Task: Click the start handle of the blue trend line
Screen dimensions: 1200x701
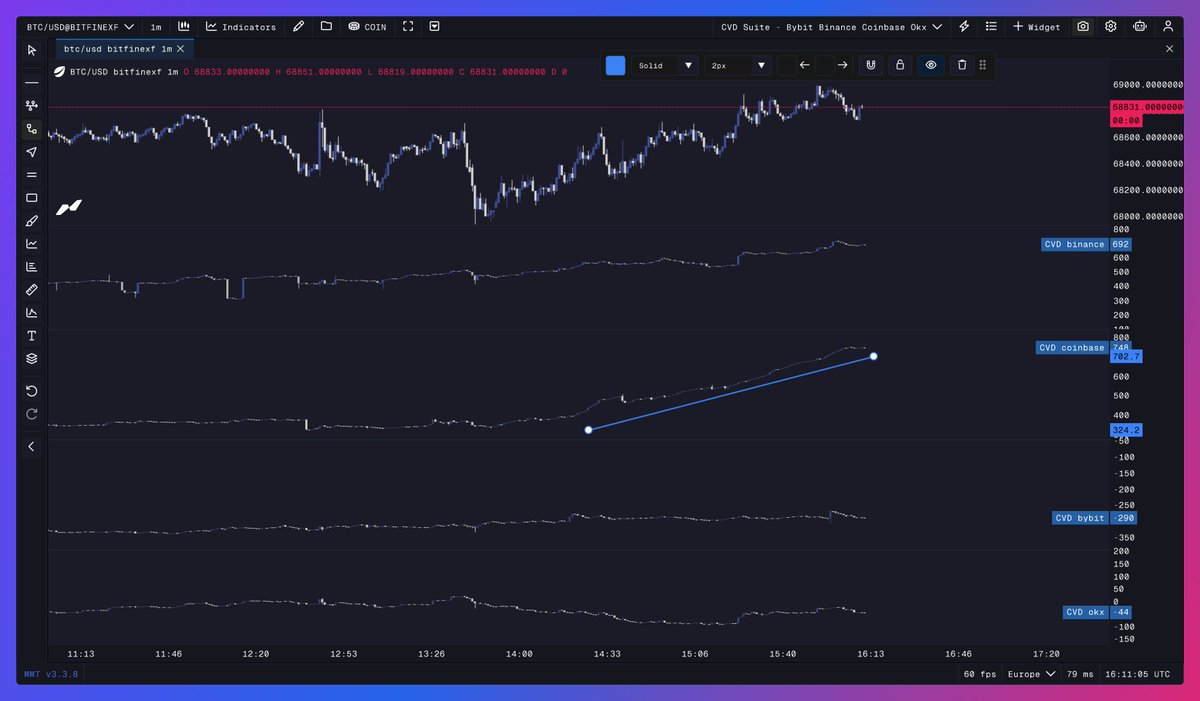Action: (x=588, y=430)
